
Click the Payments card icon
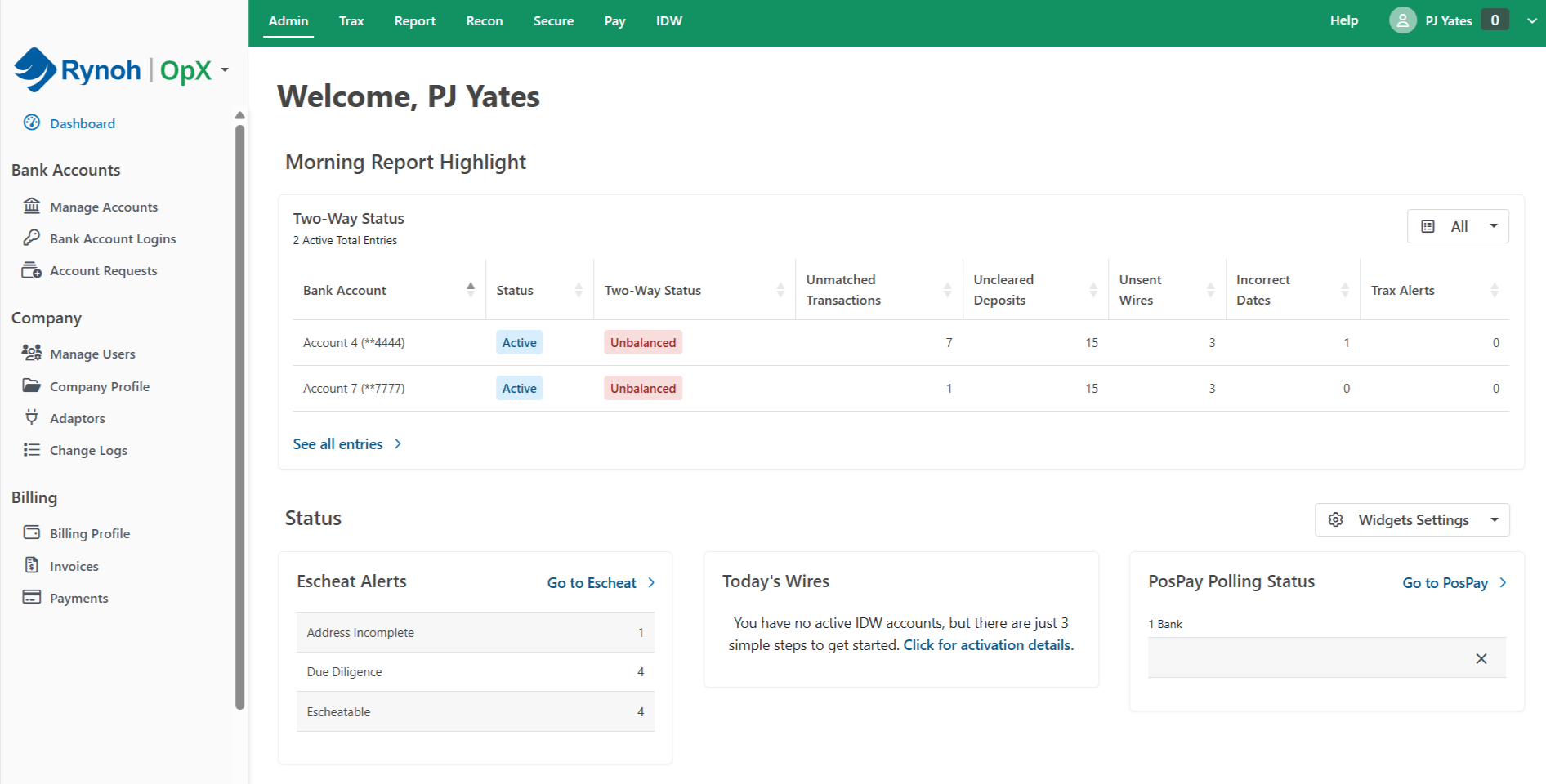32,597
